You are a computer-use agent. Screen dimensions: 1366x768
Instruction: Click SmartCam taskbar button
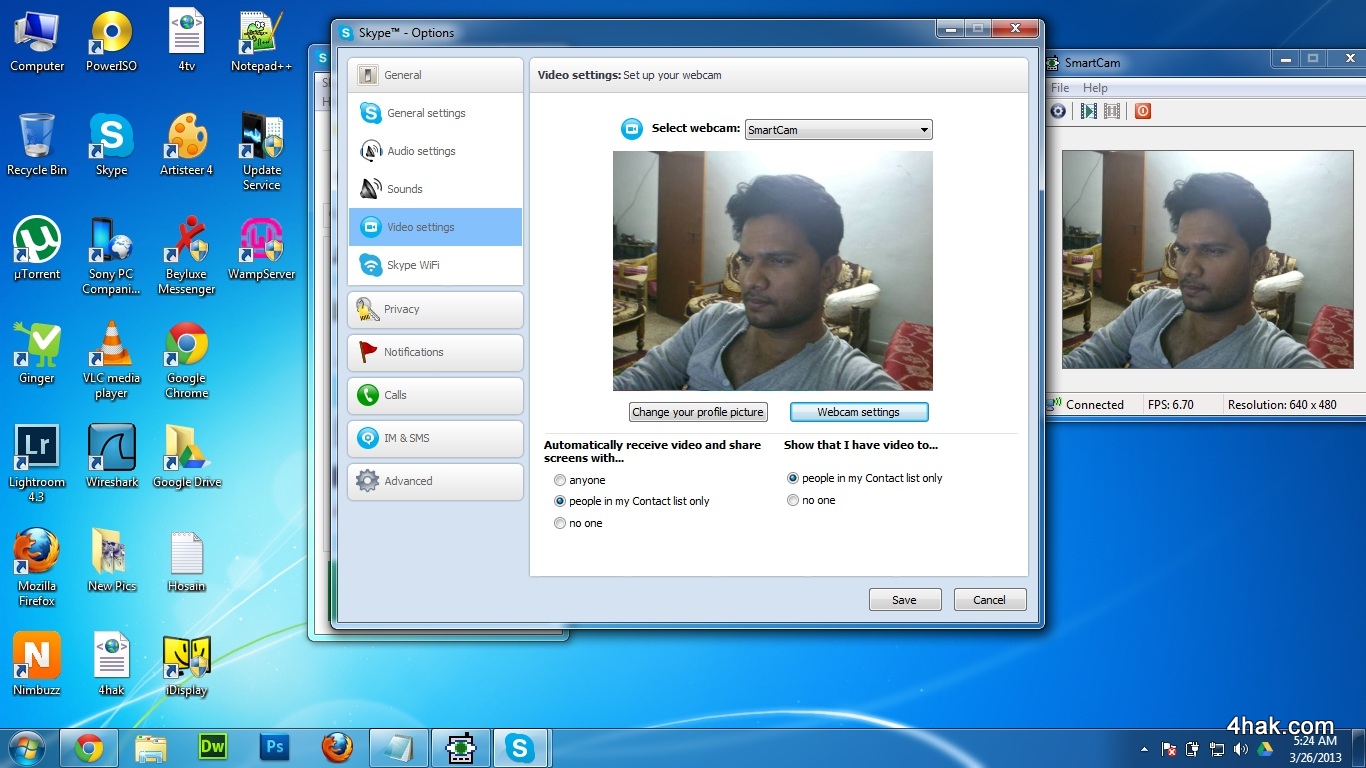[x=460, y=747]
